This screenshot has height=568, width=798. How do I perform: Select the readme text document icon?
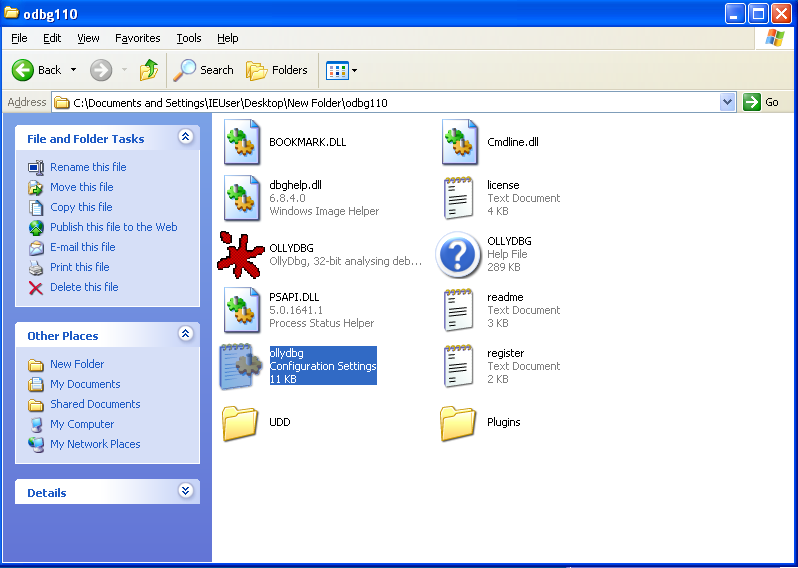(458, 310)
